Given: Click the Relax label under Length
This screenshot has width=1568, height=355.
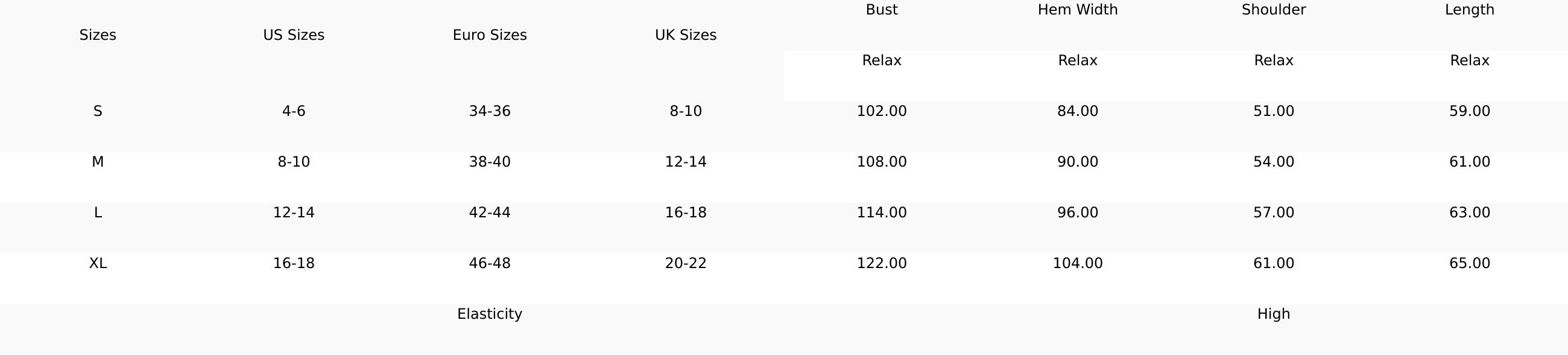Looking at the screenshot, I should pos(1469,60).
